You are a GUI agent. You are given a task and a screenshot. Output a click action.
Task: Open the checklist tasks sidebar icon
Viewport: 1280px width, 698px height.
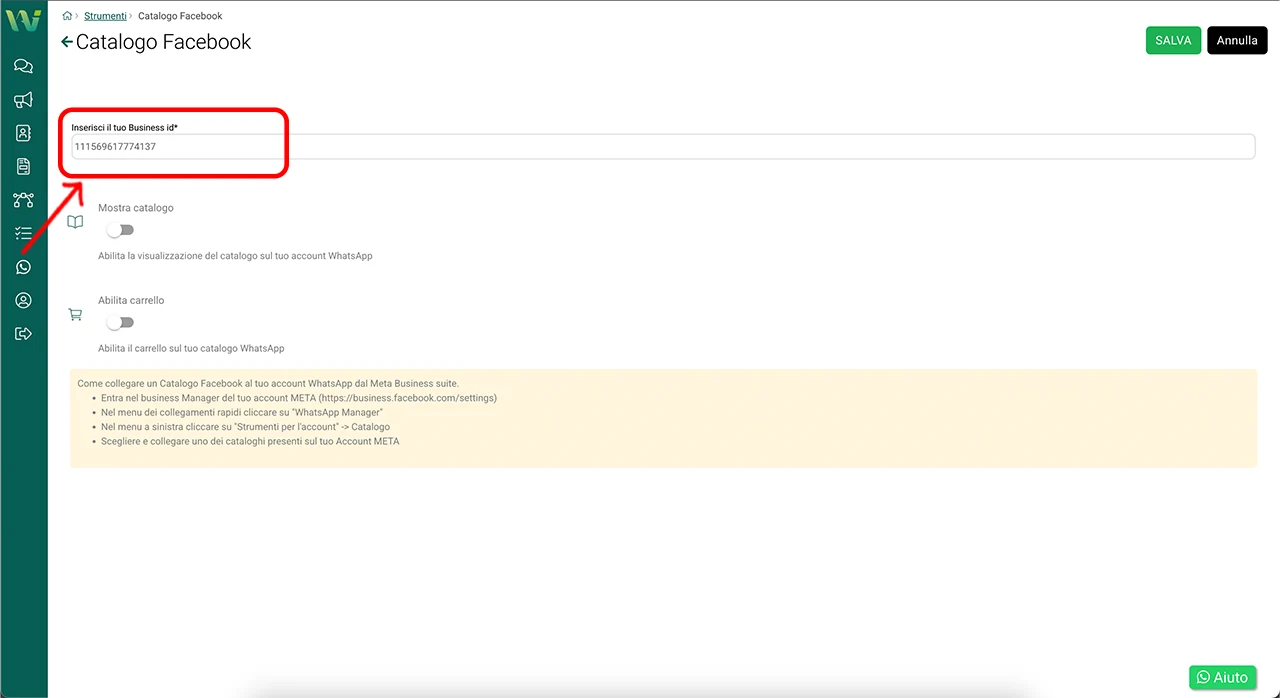click(23, 233)
